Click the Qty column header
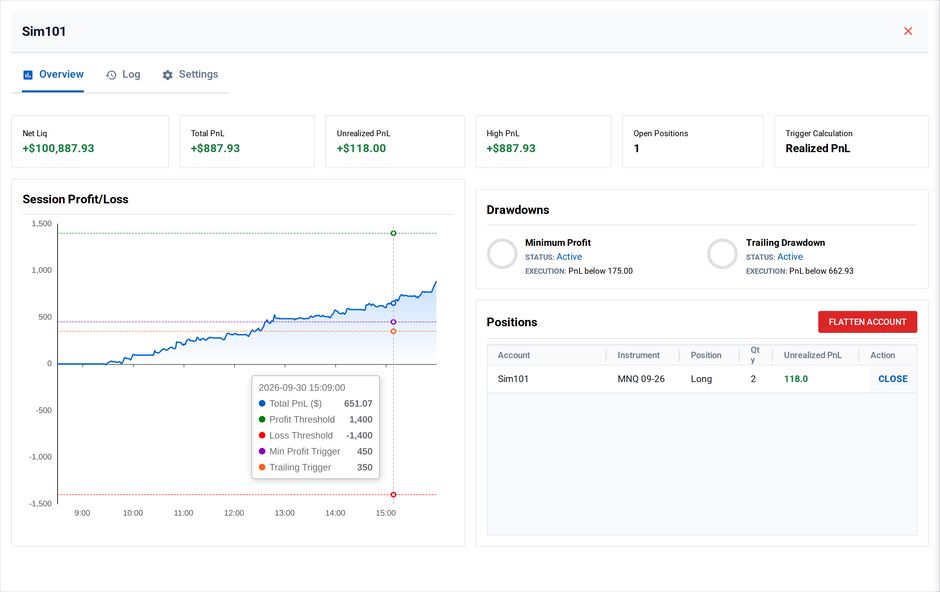940x592 pixels. pyautogui.click(x=755, y=355)
